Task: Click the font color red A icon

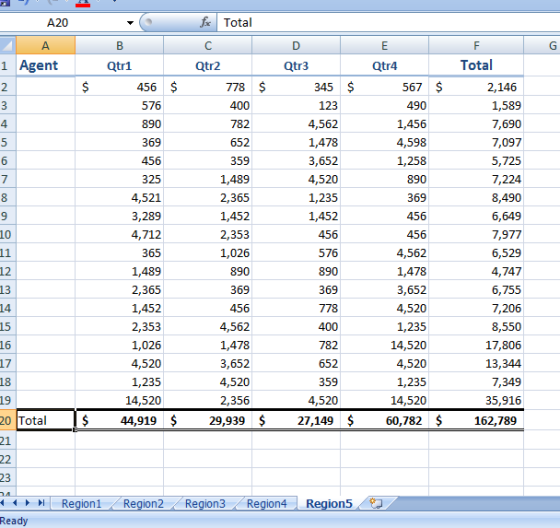Action: [83, 3]
